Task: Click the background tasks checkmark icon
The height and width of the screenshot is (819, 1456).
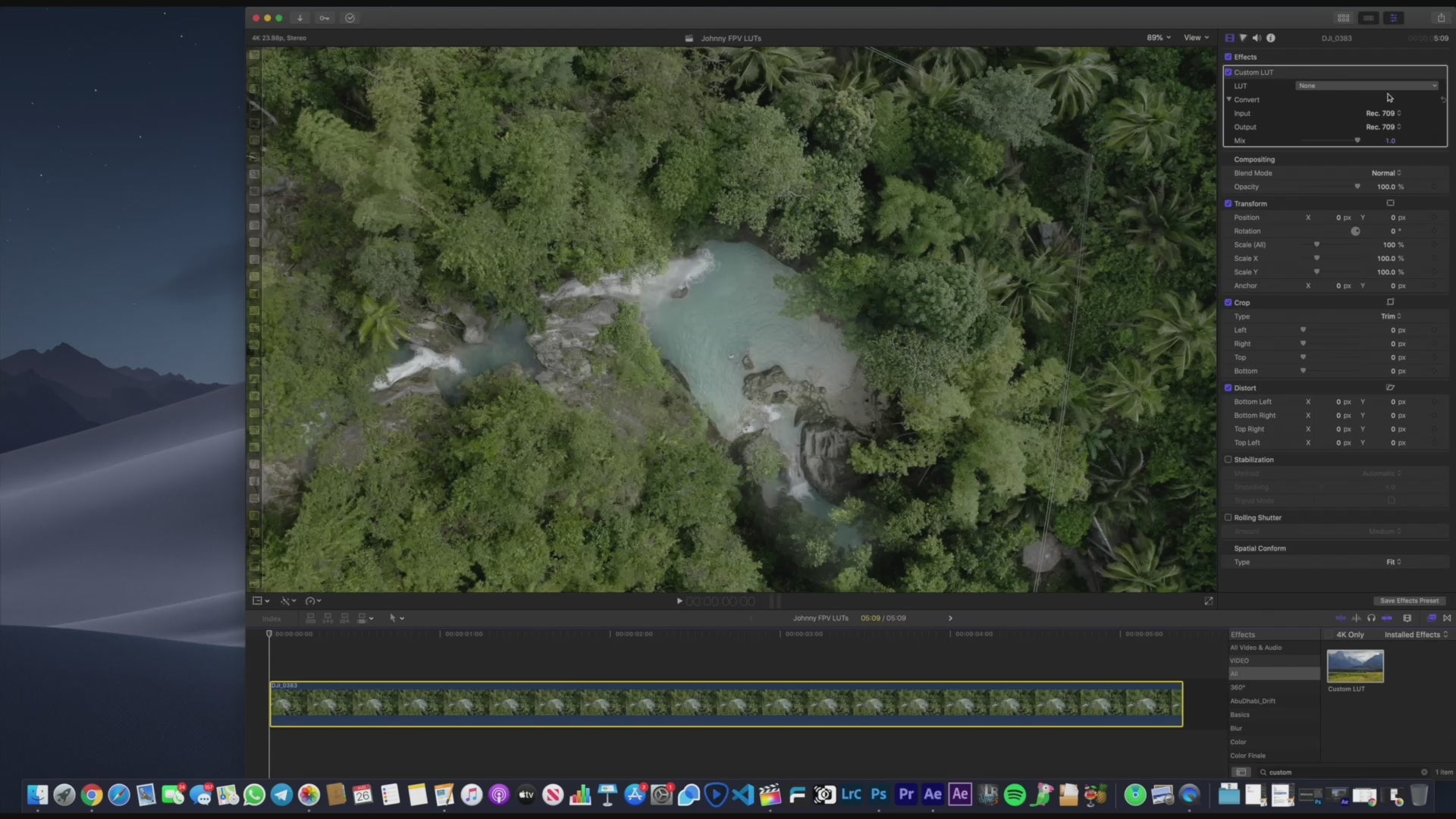Action: 350,18
